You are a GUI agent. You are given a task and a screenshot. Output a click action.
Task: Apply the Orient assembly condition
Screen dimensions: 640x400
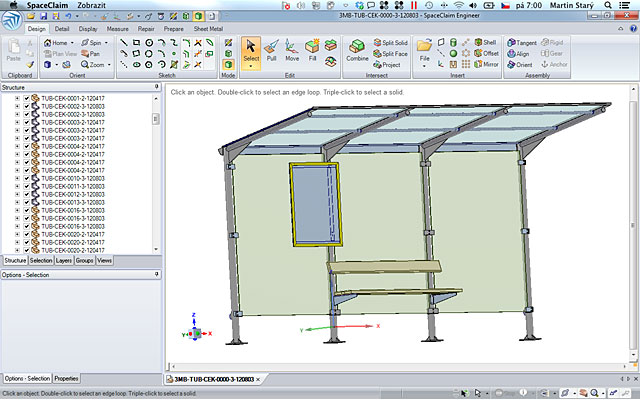(520, 64)
